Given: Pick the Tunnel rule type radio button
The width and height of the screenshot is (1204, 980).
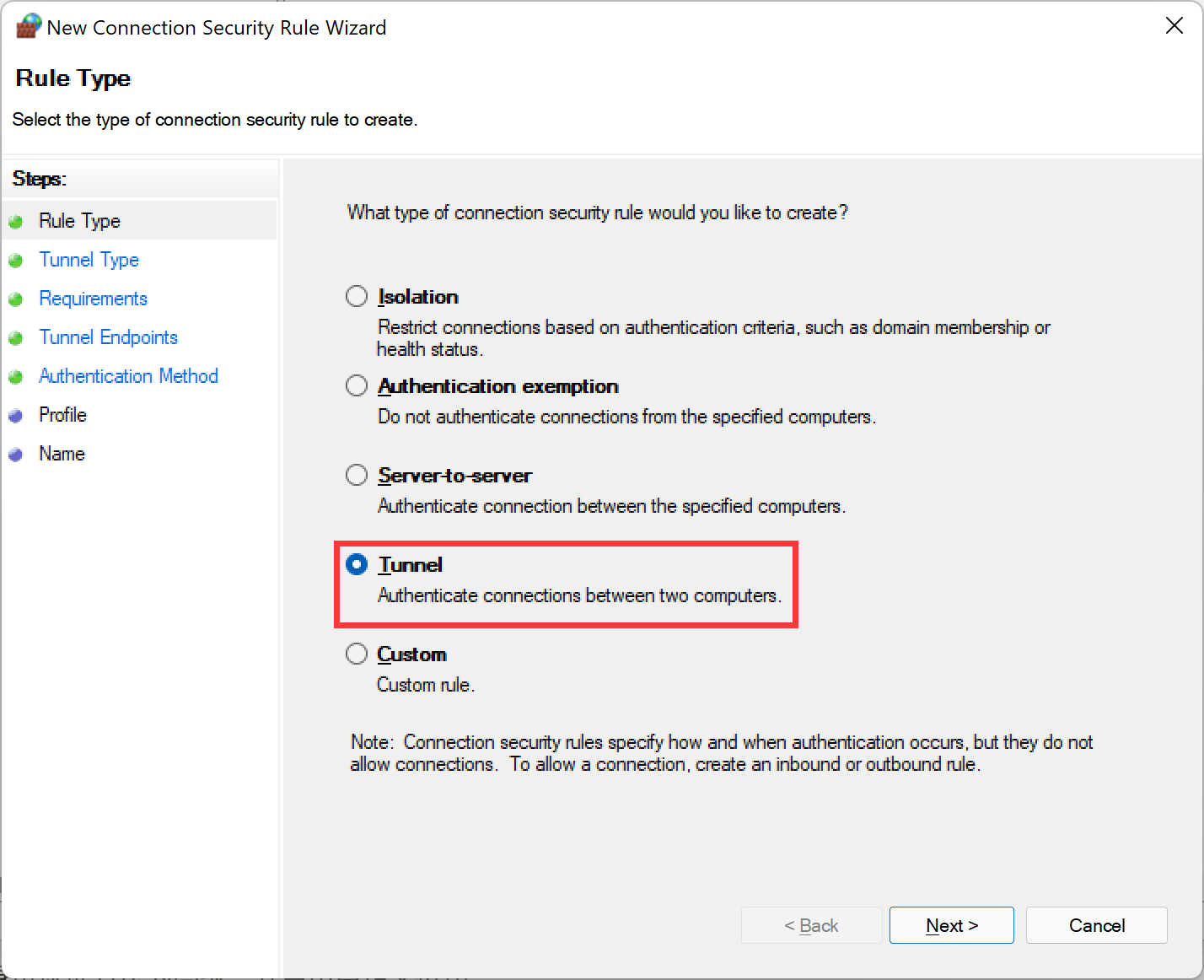Looking at the screenshot, I should (x=357, y=564).
